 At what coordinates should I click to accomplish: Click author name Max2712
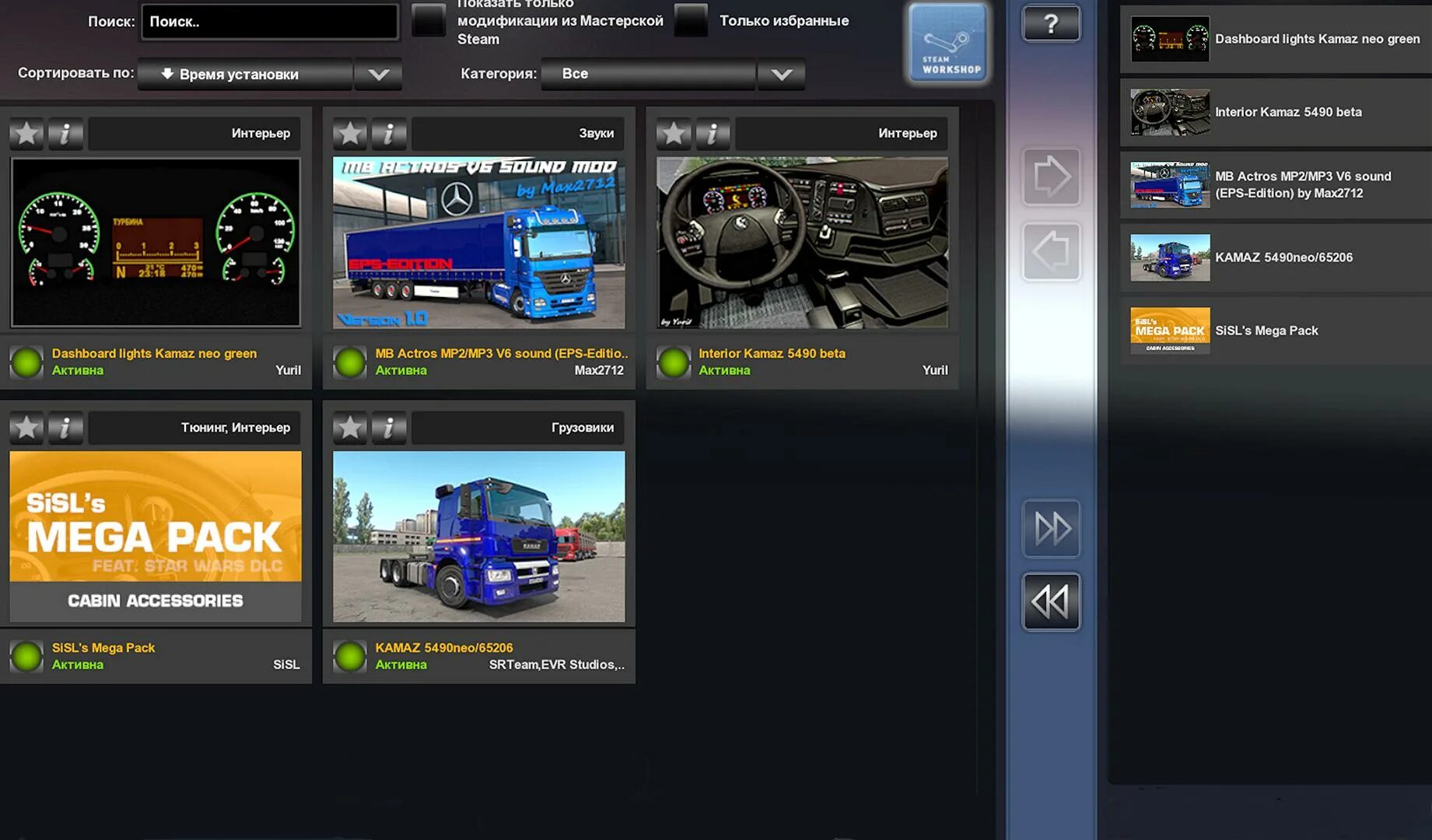point(599,370)
